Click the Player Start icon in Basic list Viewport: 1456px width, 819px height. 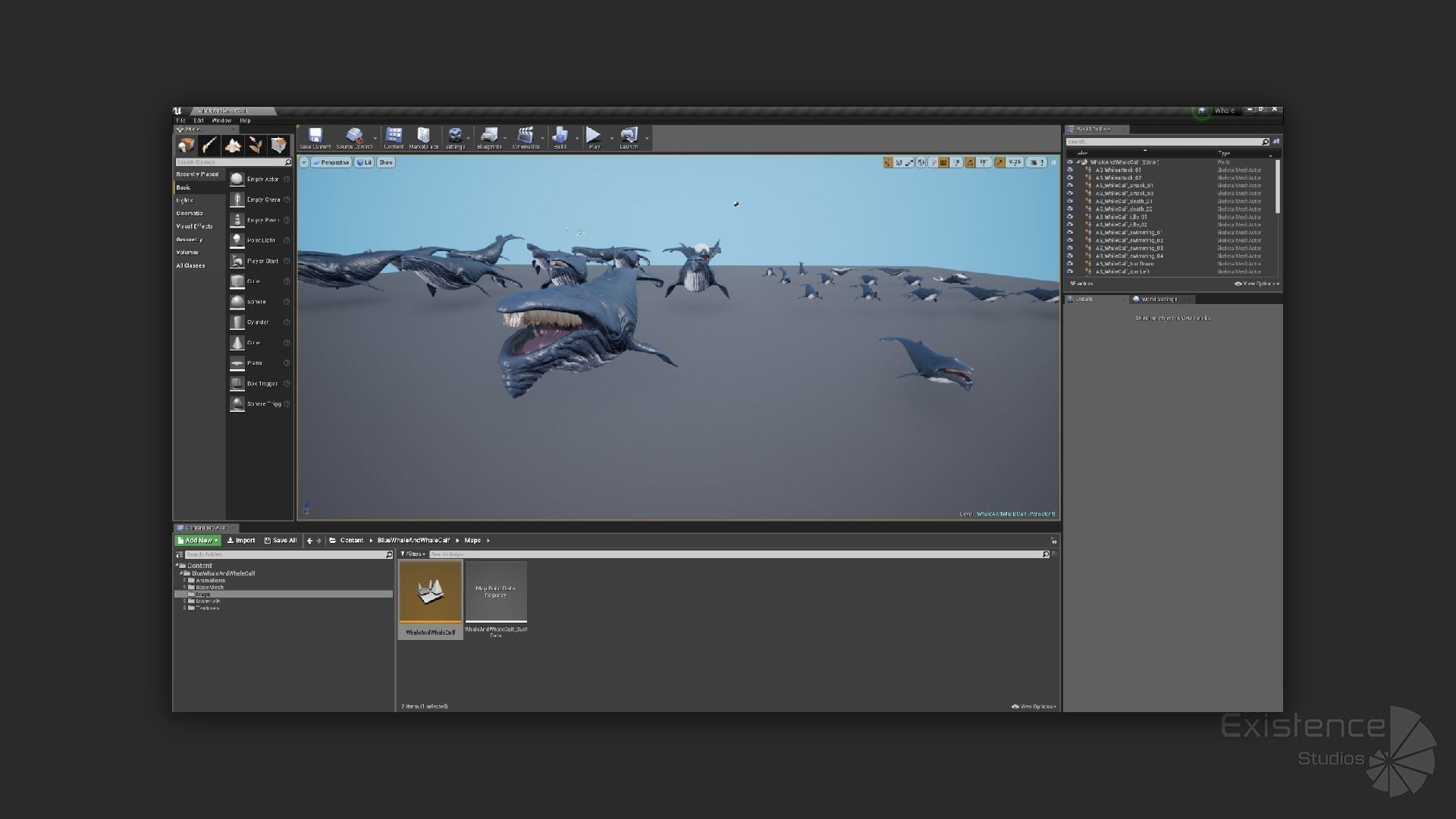pos(237,261)
